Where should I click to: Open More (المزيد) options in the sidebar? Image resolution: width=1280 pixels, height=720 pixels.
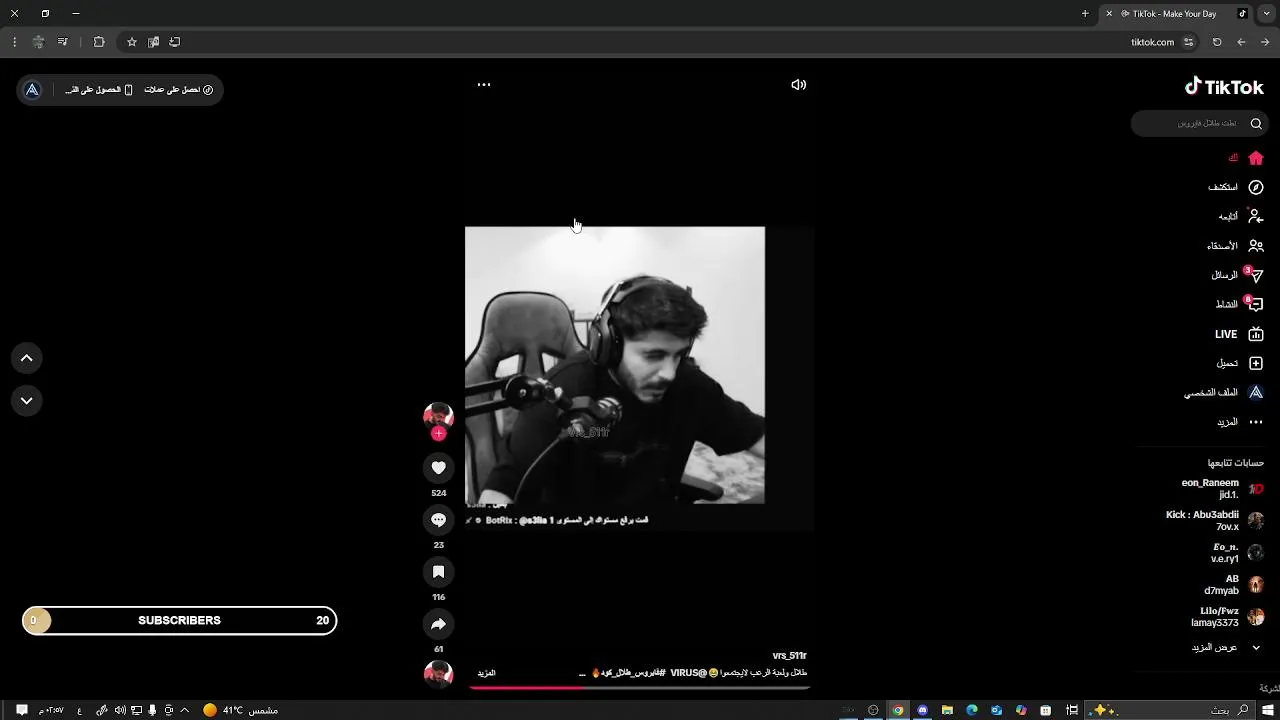pyautogui.click(x=1240, y=422)
